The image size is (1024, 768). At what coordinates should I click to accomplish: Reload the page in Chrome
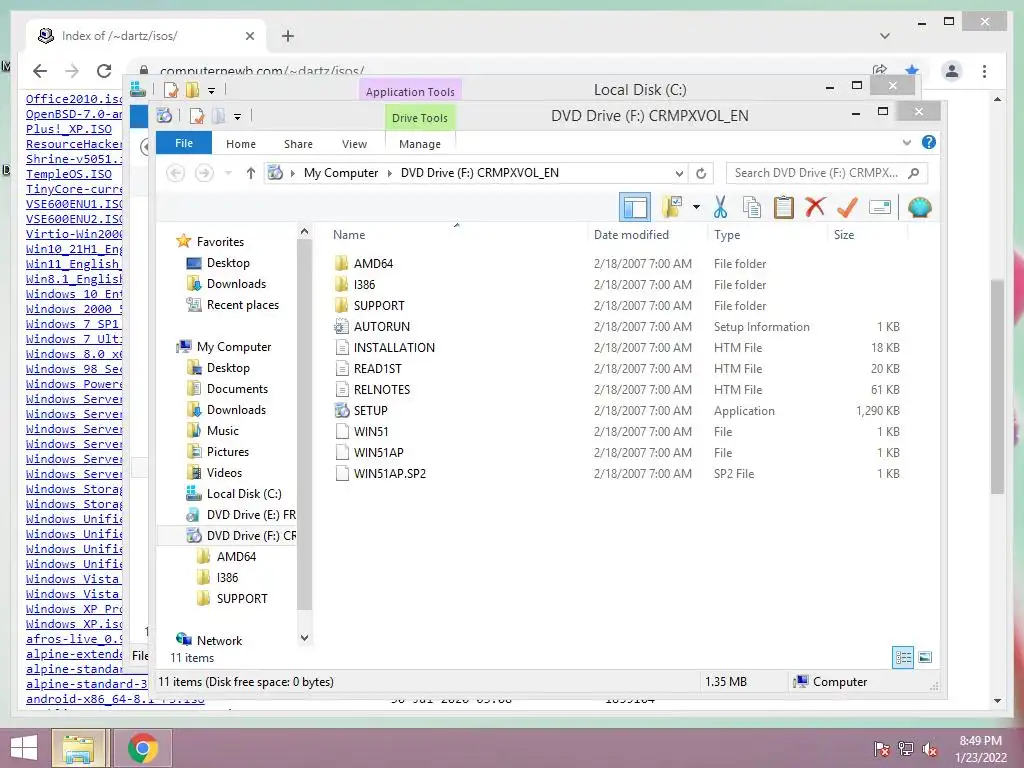(104, 71)
